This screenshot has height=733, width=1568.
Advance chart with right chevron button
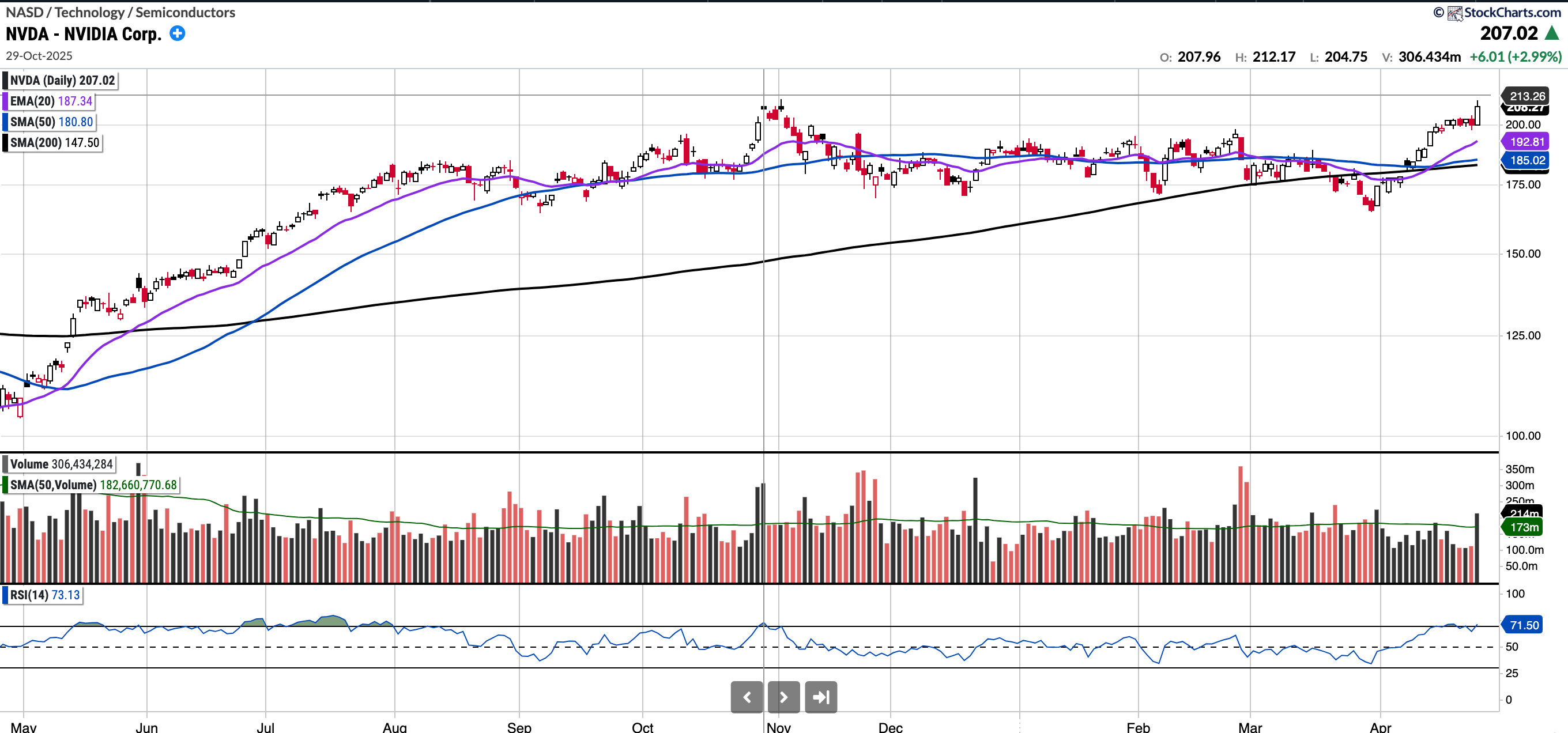click(x=783, y=697)
